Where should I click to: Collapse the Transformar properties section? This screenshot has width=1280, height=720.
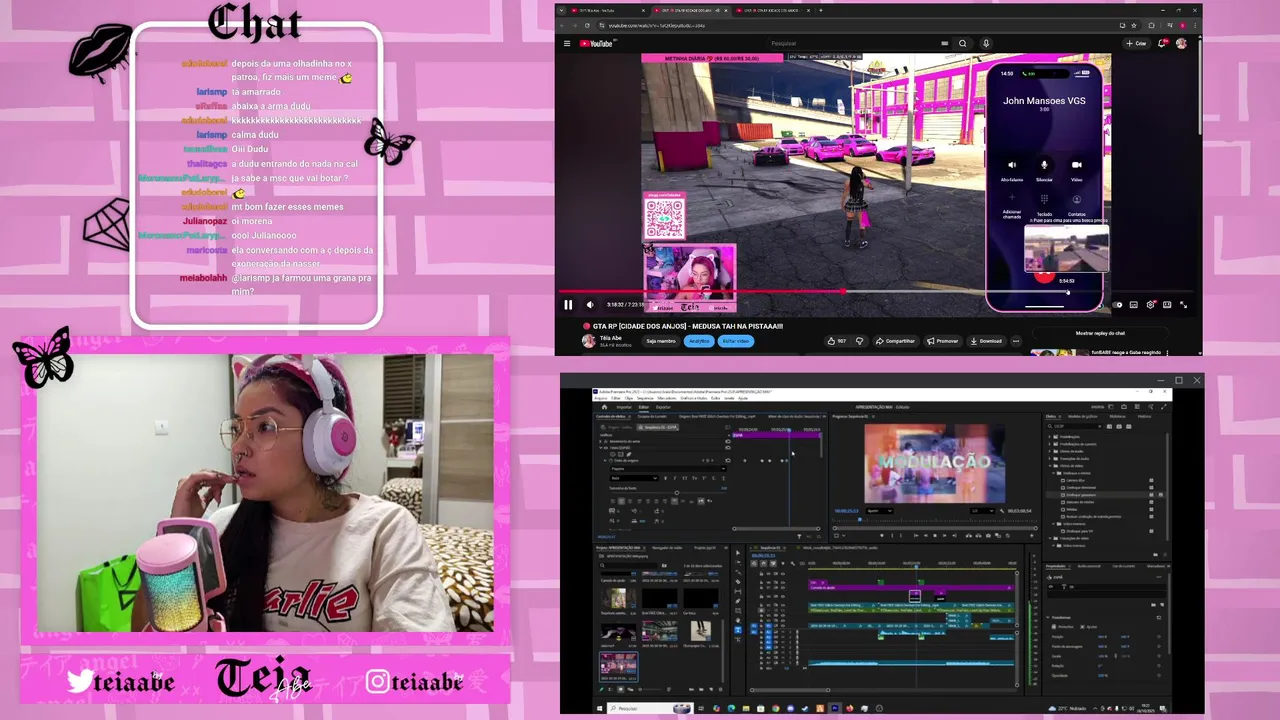point(1048,618)
